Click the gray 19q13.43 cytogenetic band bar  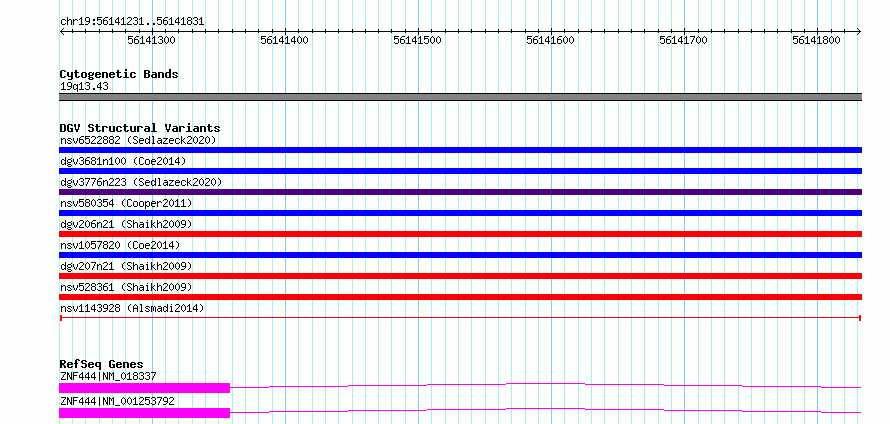pyautogui.click(x=460, y=97)
